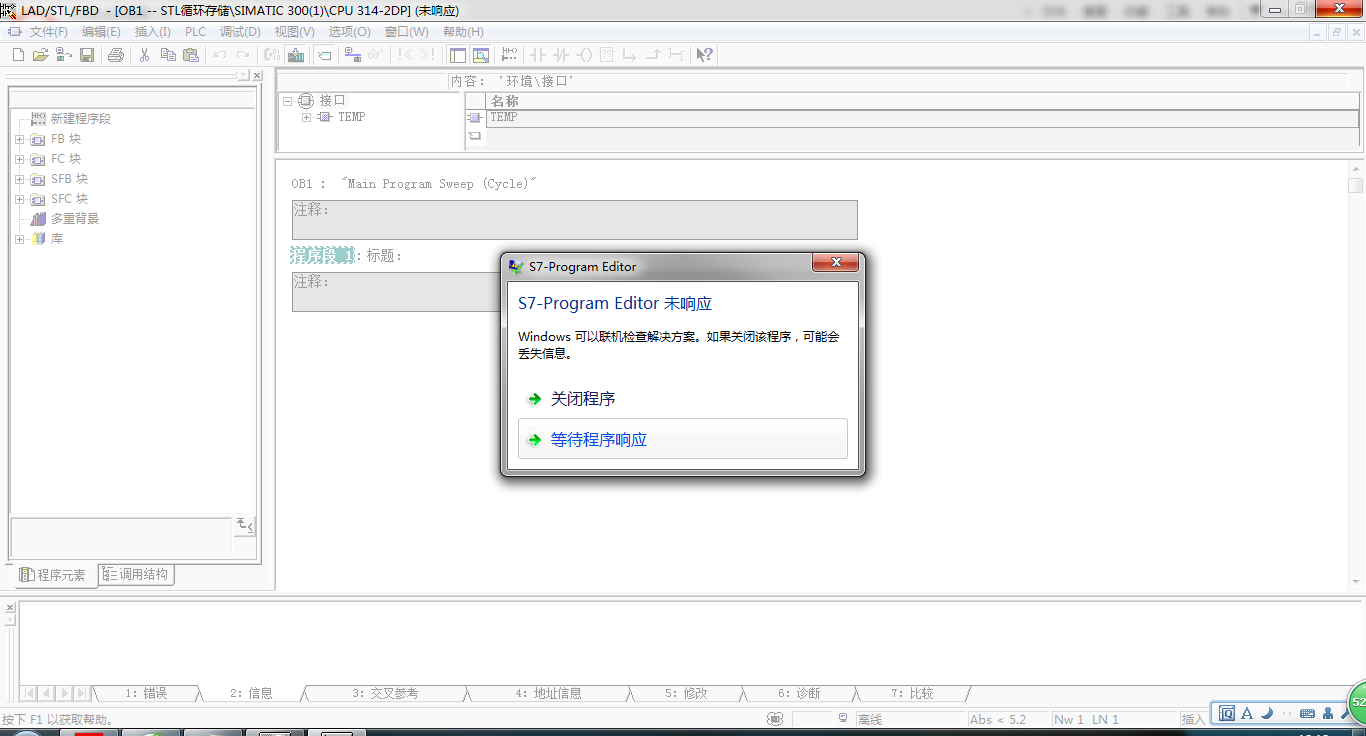Image resolution: width=1366 pixels, height=736 pixels.
Task: Switch to the 3: 交叉参考 output tab
Action: point(385,693)
